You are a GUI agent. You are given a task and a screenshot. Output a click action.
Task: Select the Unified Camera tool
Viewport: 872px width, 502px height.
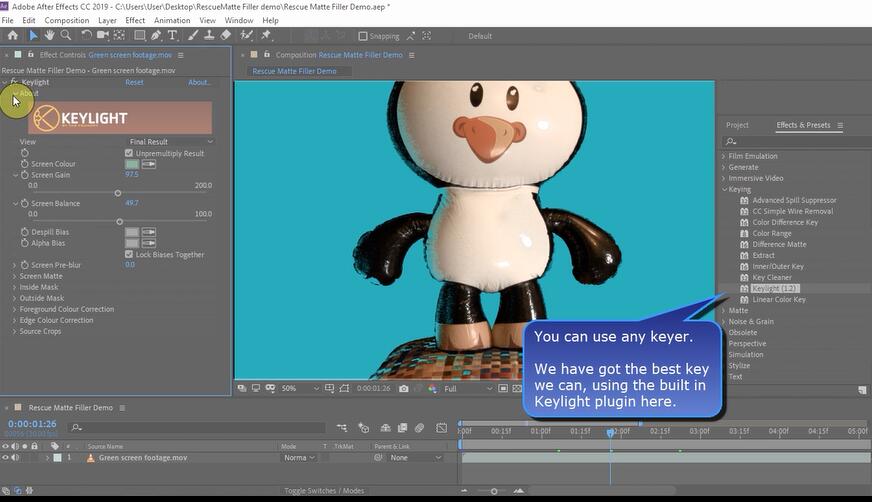click(x=102, y=36)
